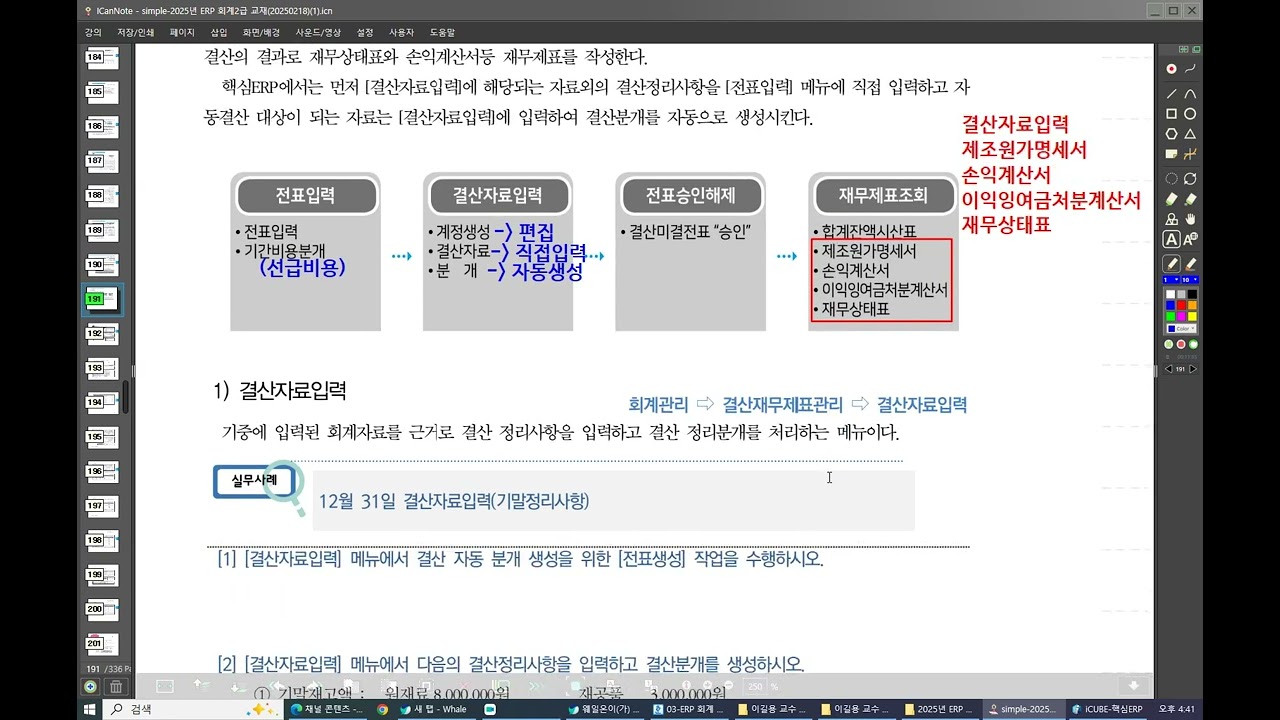Switch to 2025년 ERP taskbar folder

[939, 709]
